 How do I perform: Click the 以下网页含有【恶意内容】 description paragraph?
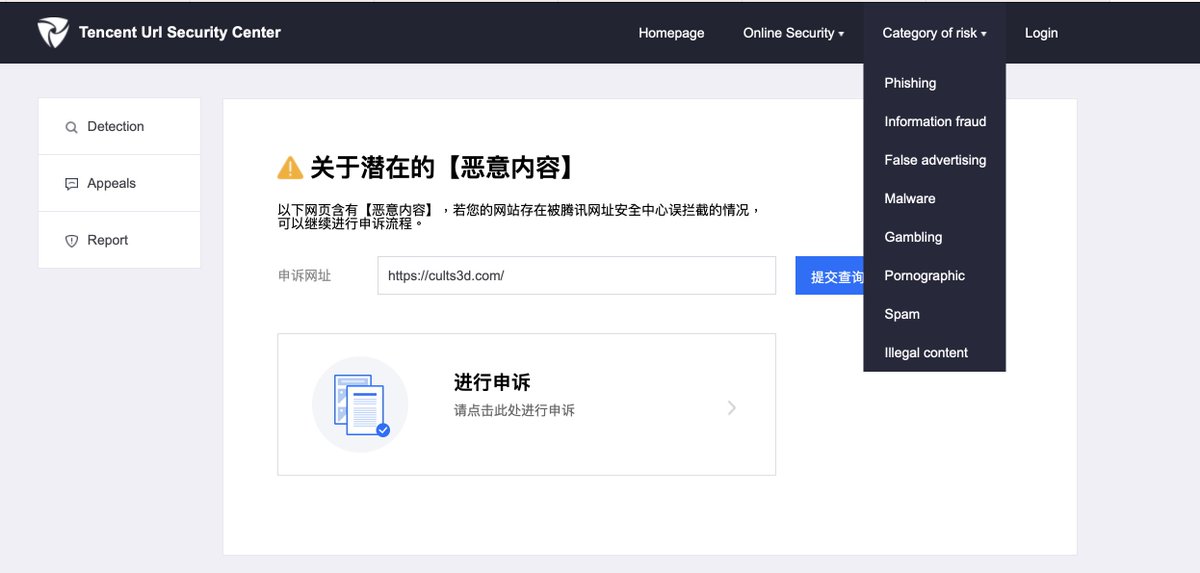pyautogui.click(x=520, y=217)
